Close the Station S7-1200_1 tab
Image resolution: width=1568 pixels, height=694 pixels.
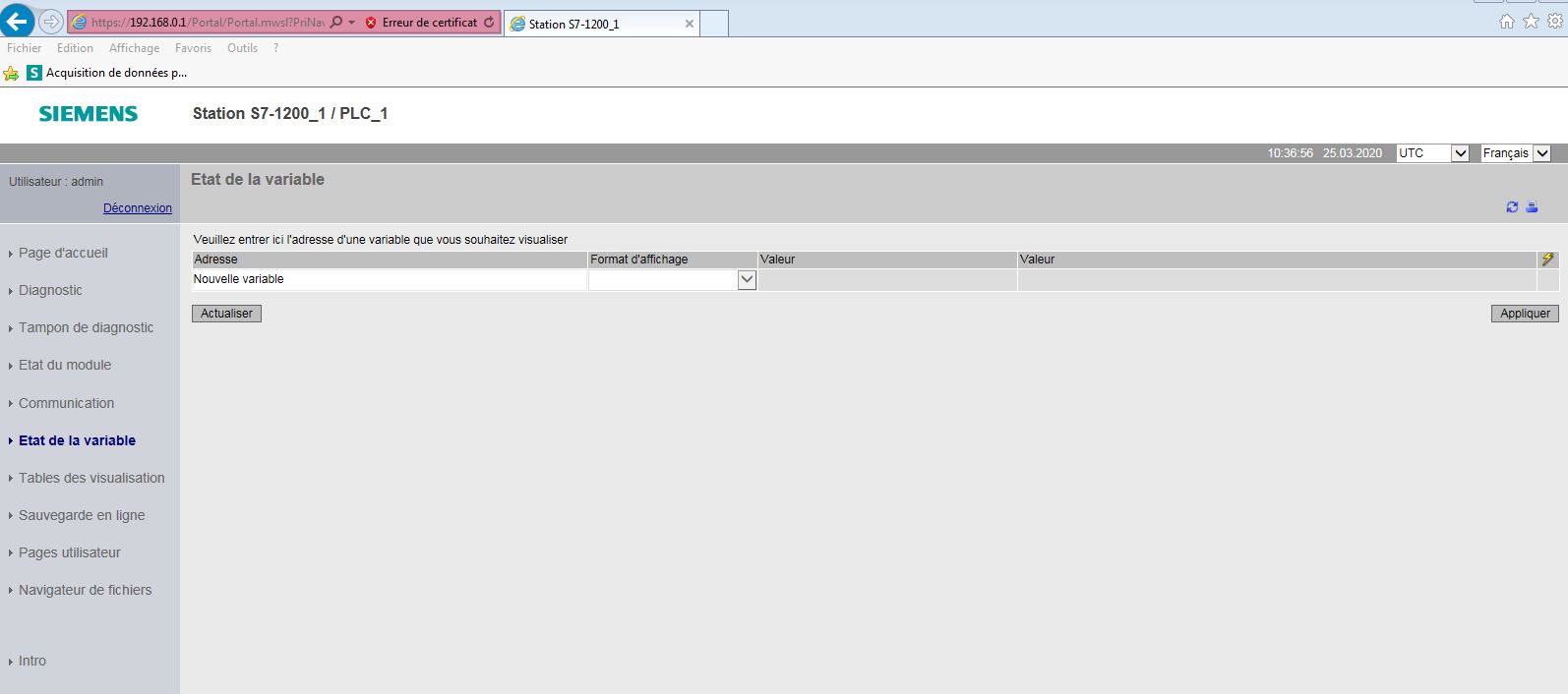pyautogui.click(x=689, y=24)
